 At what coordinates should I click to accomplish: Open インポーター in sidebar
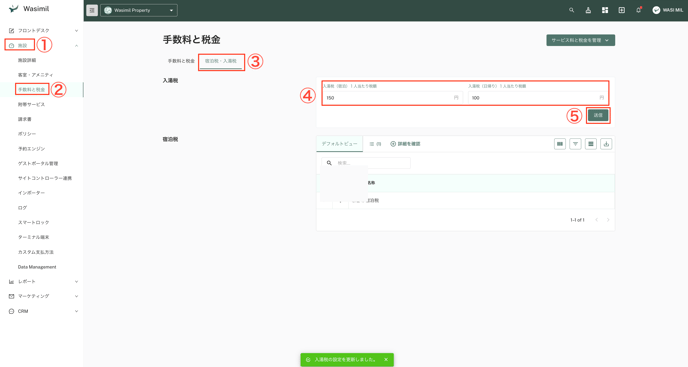(x=31, y=193)
